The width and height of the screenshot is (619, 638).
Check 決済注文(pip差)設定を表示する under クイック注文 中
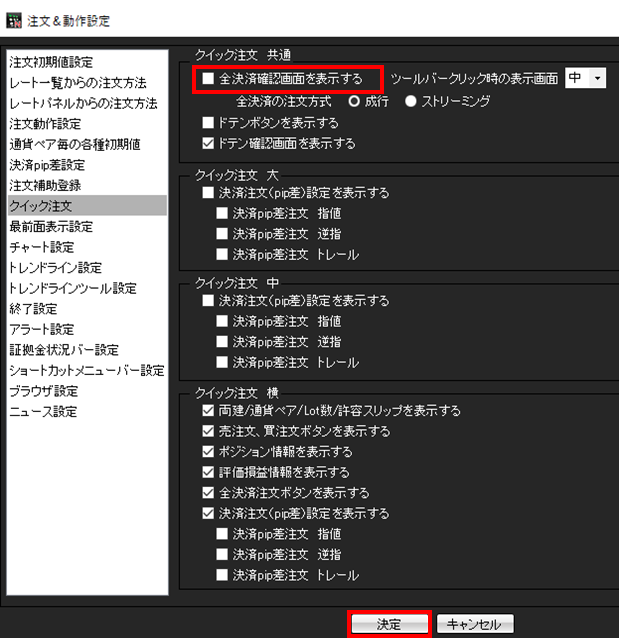tap(208, 301)
